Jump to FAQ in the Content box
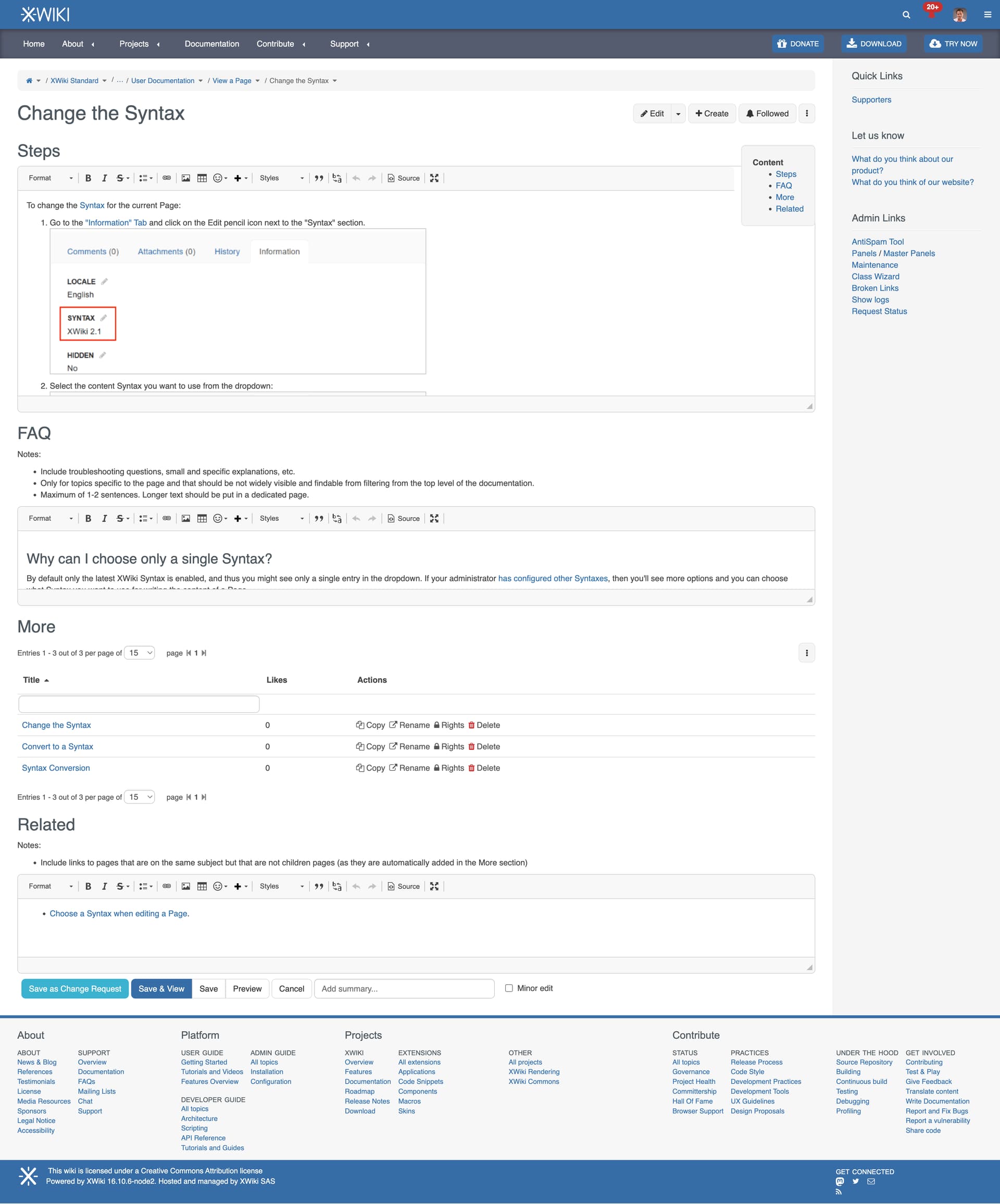 coord(783,186)
